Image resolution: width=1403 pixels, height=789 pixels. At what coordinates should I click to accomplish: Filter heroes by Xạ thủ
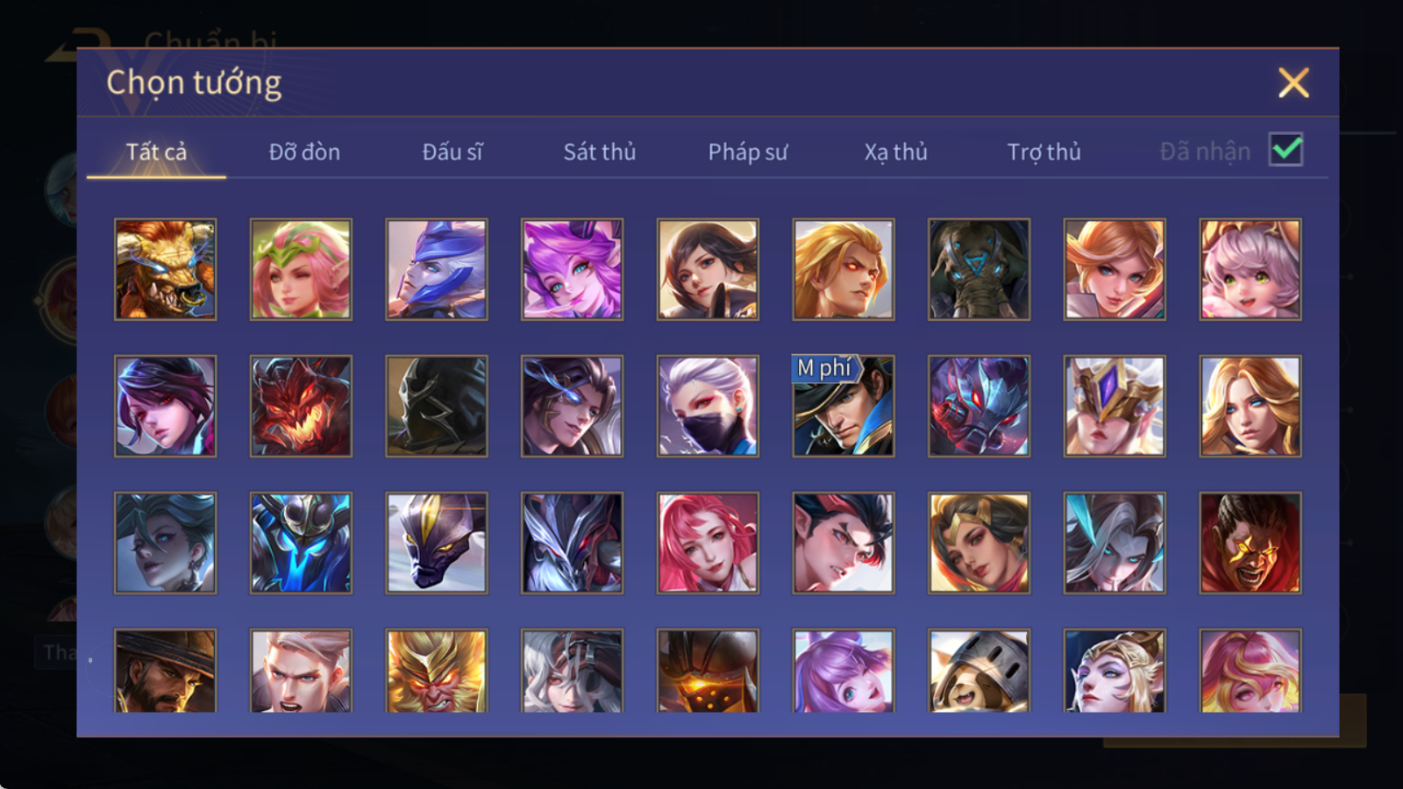[896, 152]
